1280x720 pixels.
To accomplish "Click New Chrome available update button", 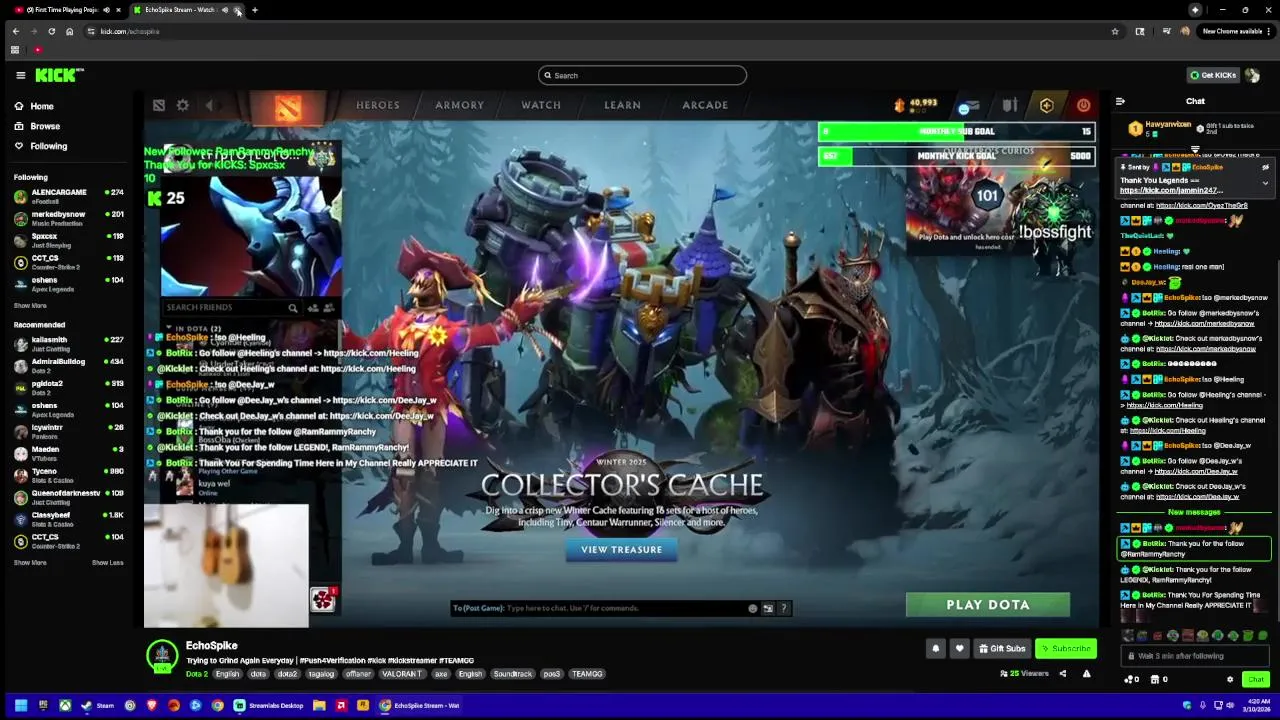I will click(1236, 31).
